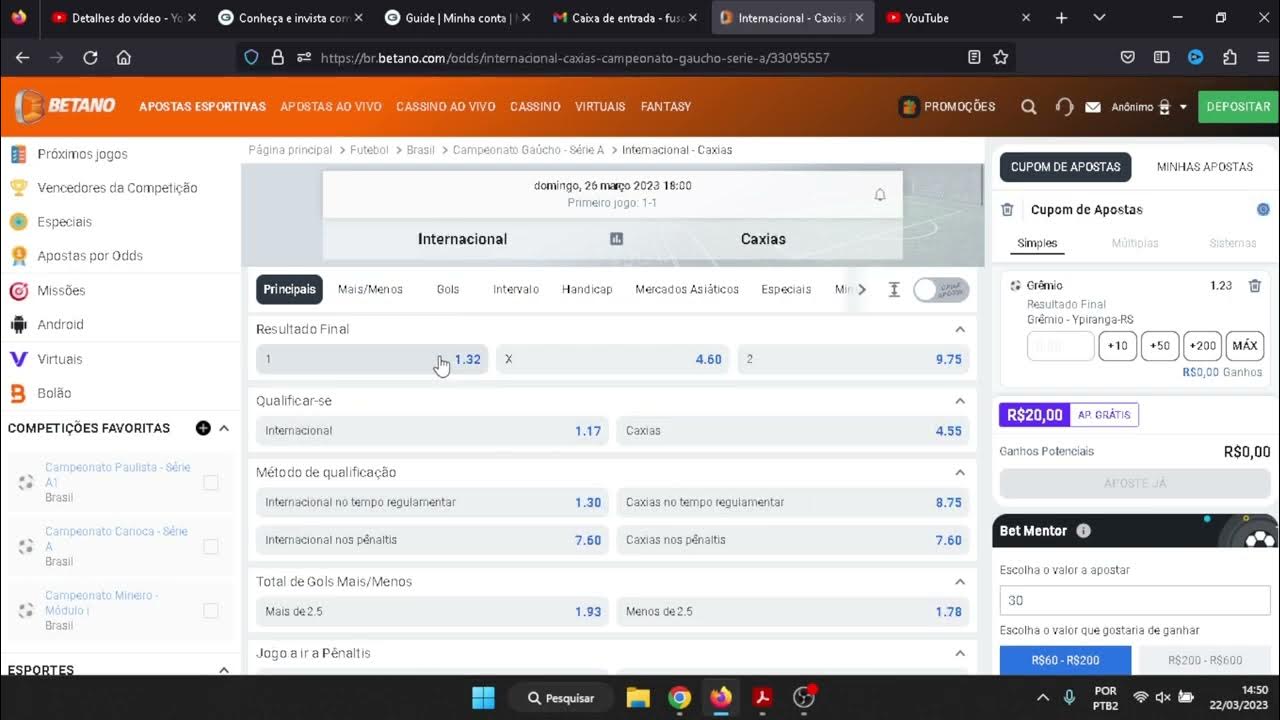Image resolution: width=1280 pixels, height=720 pixels.
Task: Open match statistics icon between team names
Action: (616, 239)
